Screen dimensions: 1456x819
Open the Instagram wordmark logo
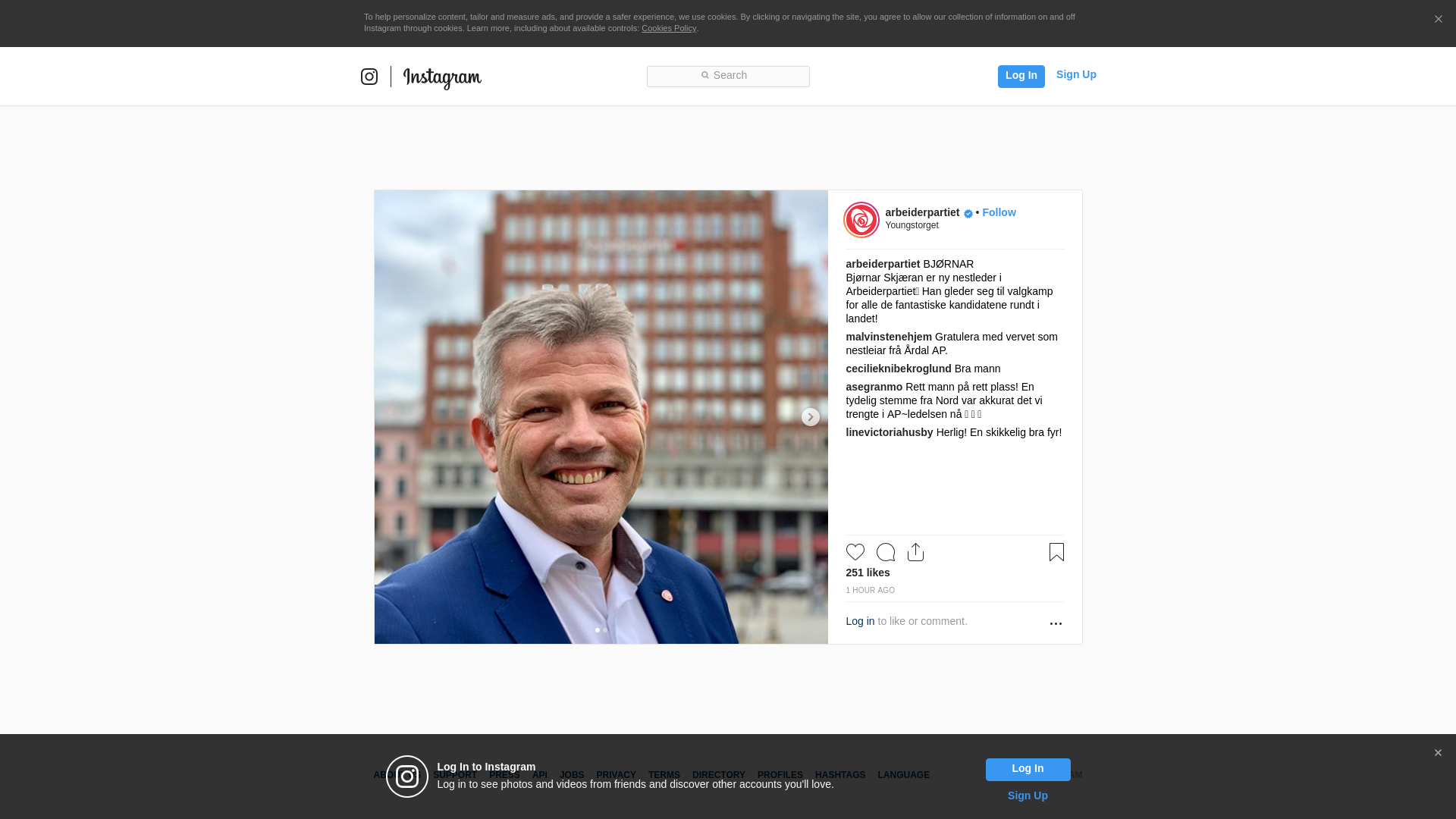(442, 78)
